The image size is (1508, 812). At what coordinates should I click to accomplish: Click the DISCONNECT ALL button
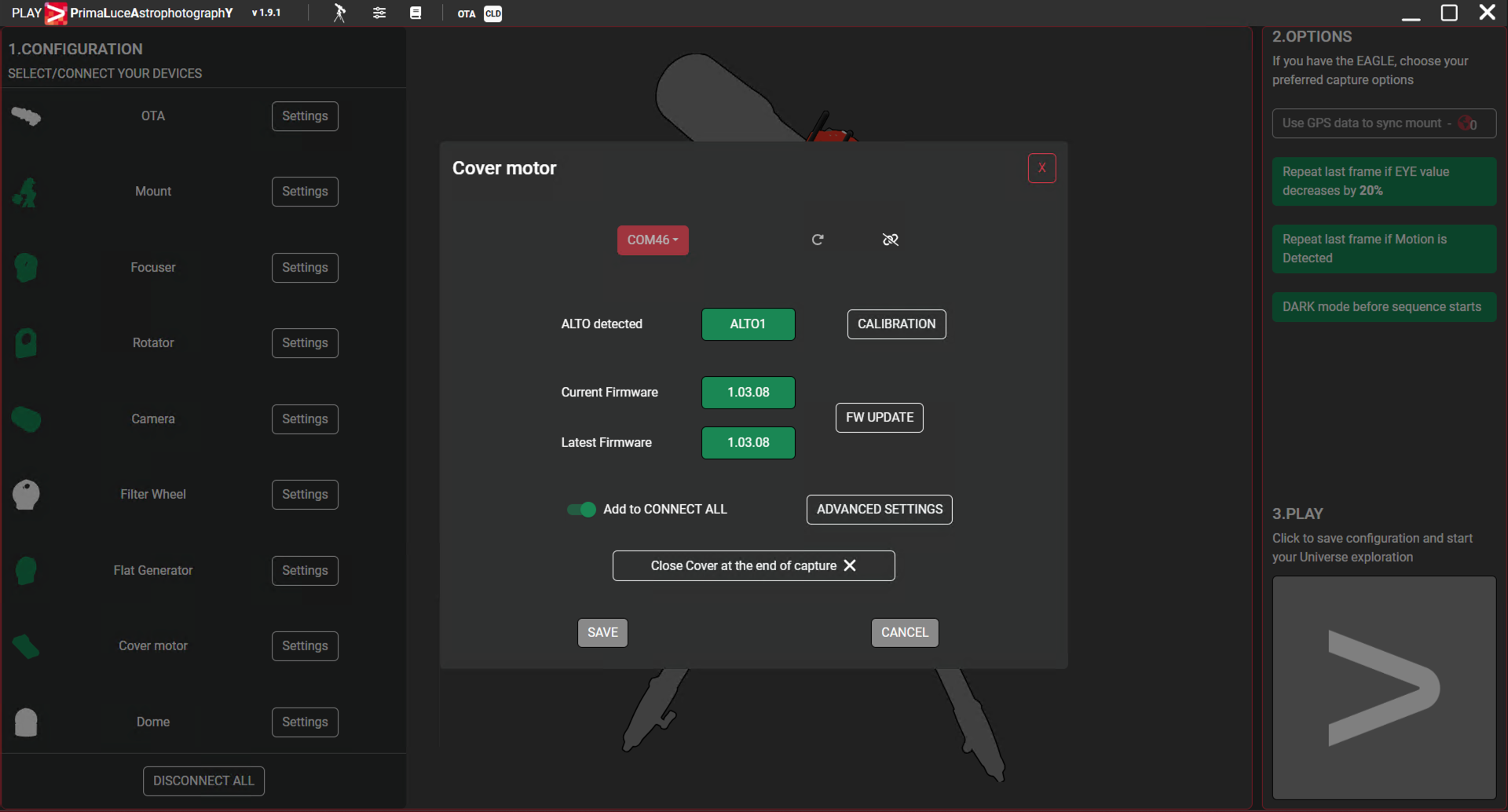point(203,781)
